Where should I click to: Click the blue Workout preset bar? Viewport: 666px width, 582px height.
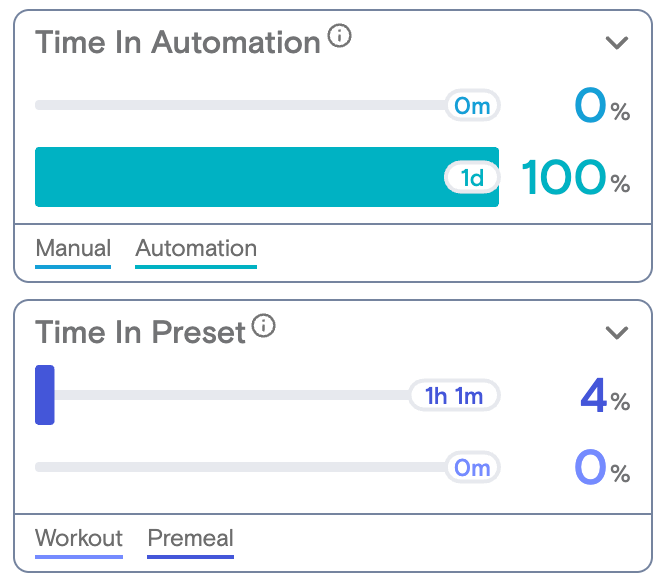coord(45,395)
